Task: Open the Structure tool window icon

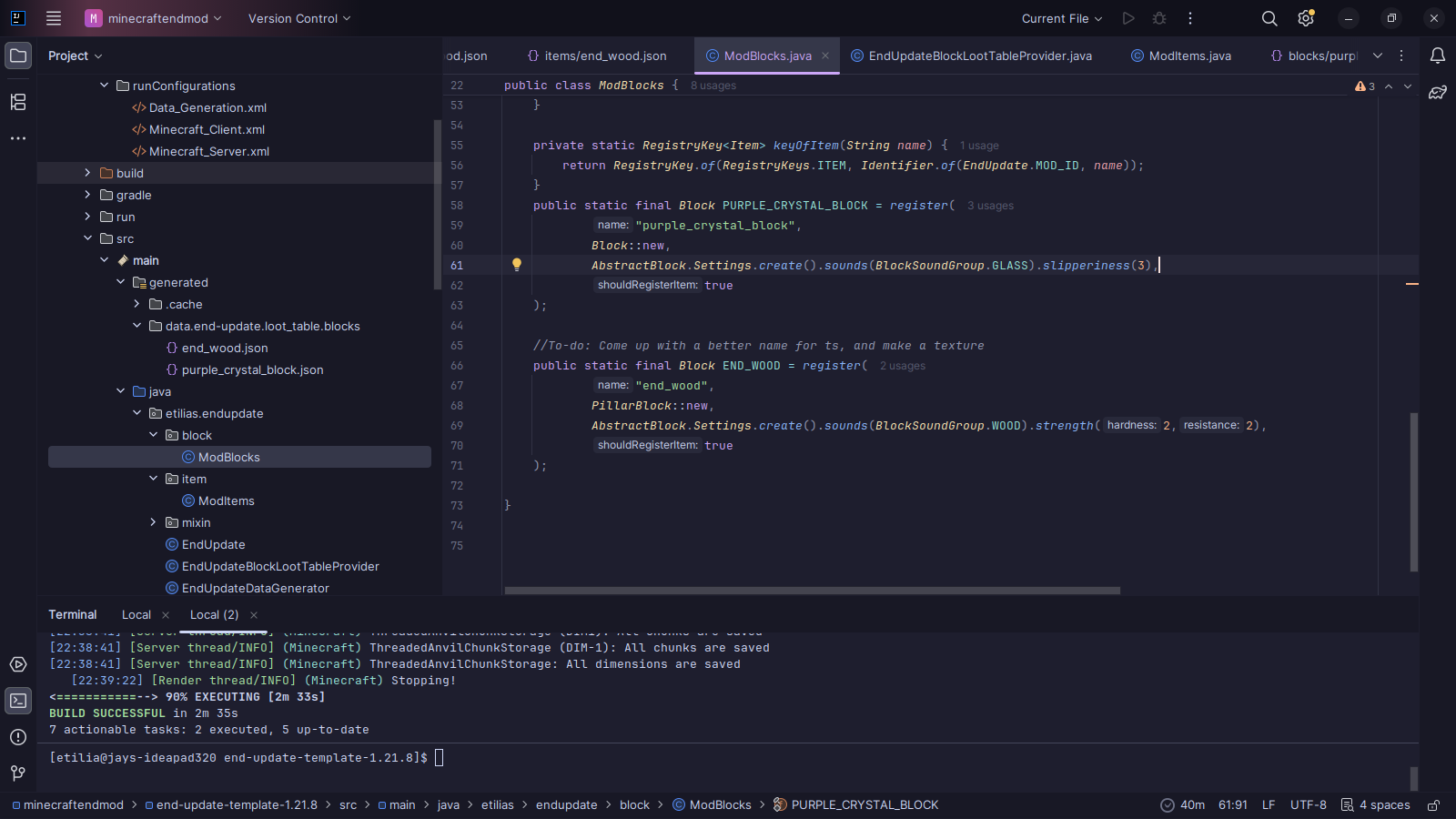Action: [x=18, y=102]
